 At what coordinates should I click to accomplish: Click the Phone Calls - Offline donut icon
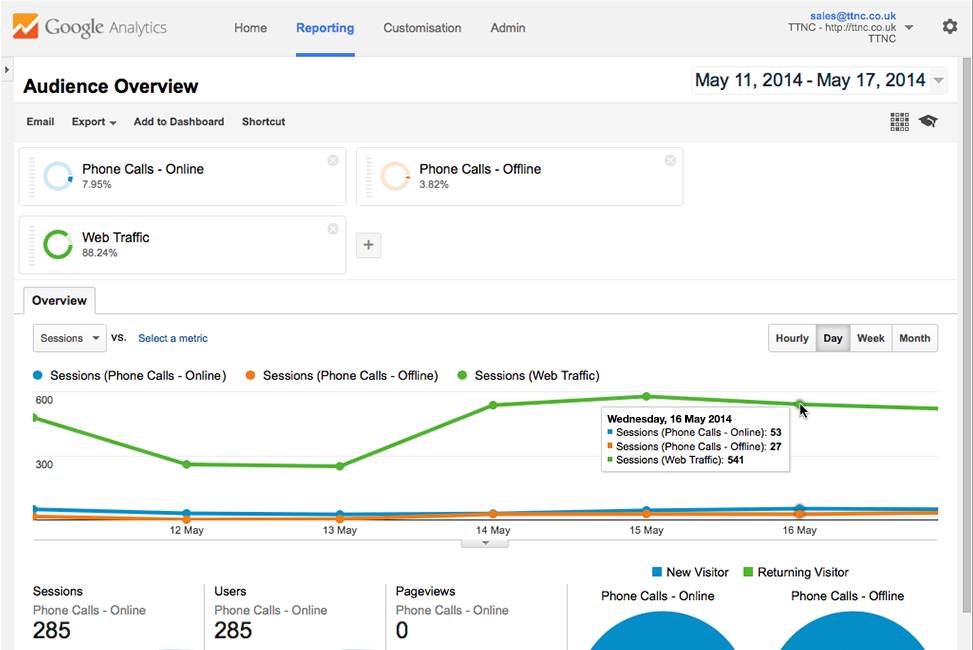[x=395, y=176]
